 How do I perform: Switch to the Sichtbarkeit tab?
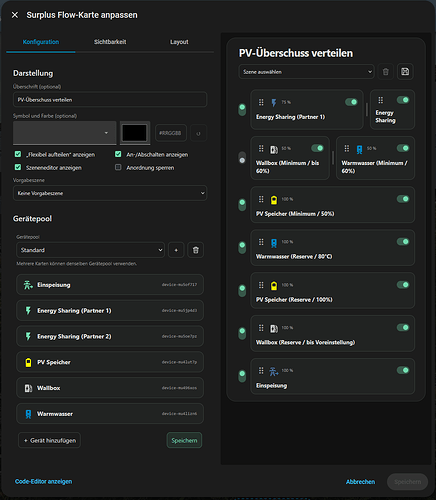coord(110,42)
